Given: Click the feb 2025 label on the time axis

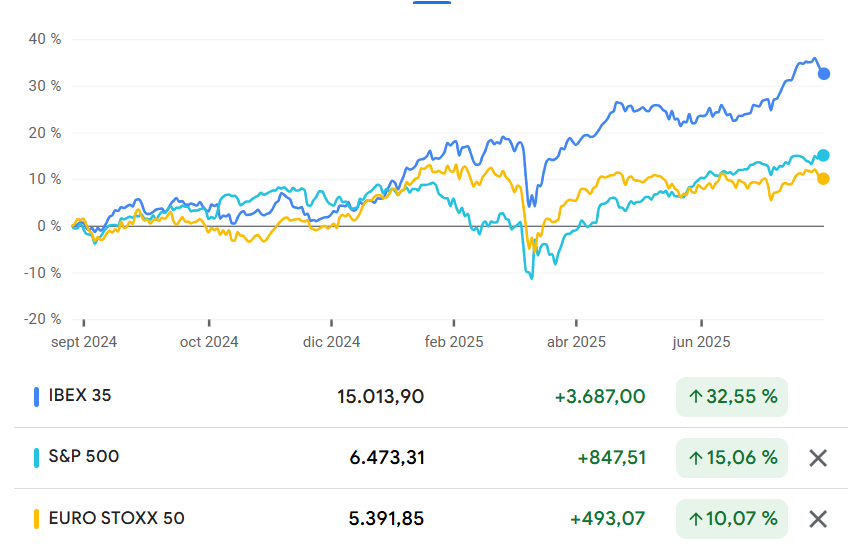Looking at the screenshot, I should click(454, 342).
